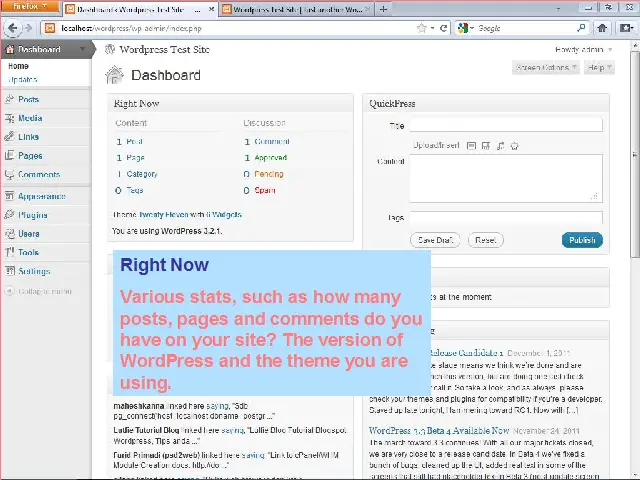Click the Spam comments link

(x=264, y=190)
